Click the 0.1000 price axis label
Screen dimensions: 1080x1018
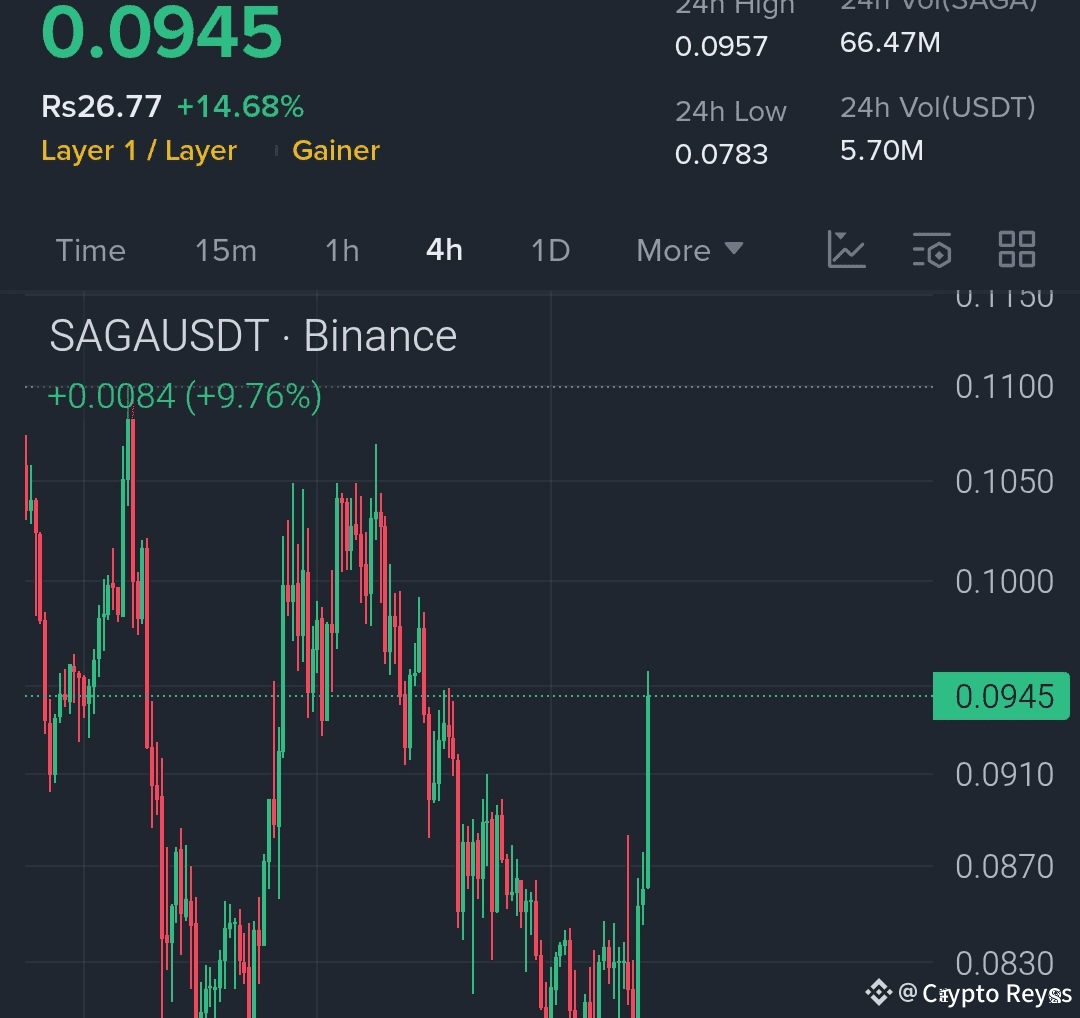1004,582
